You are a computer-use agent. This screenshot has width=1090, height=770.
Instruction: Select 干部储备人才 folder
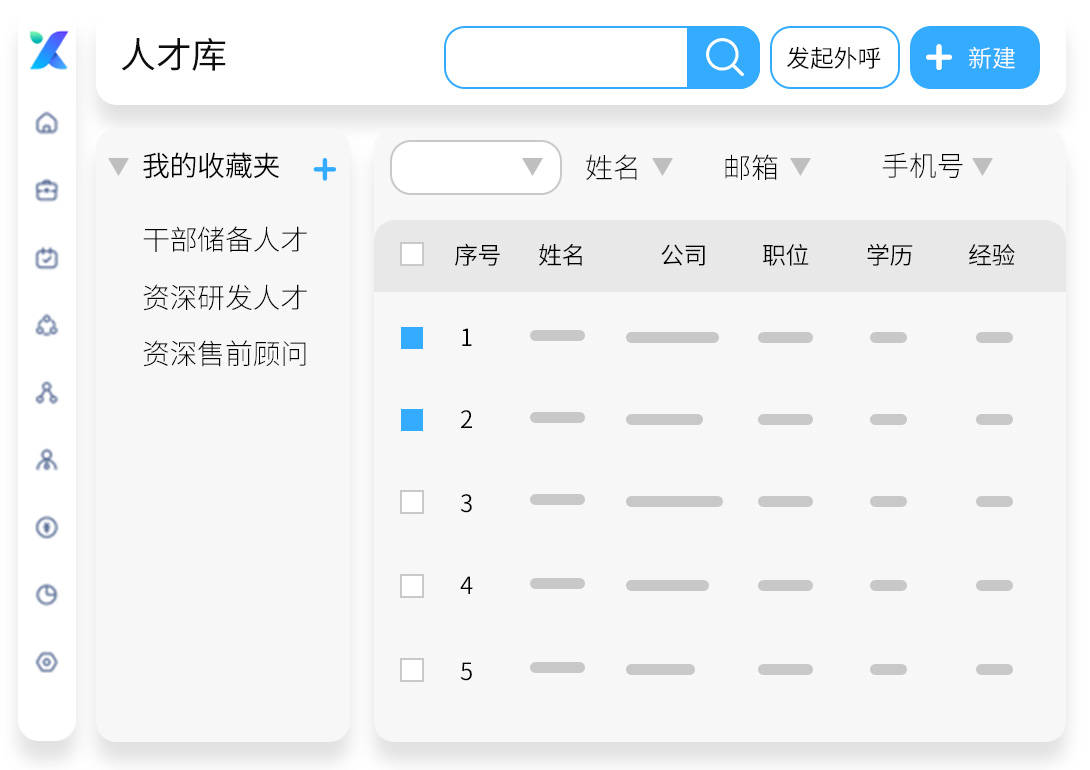point(225,240)
